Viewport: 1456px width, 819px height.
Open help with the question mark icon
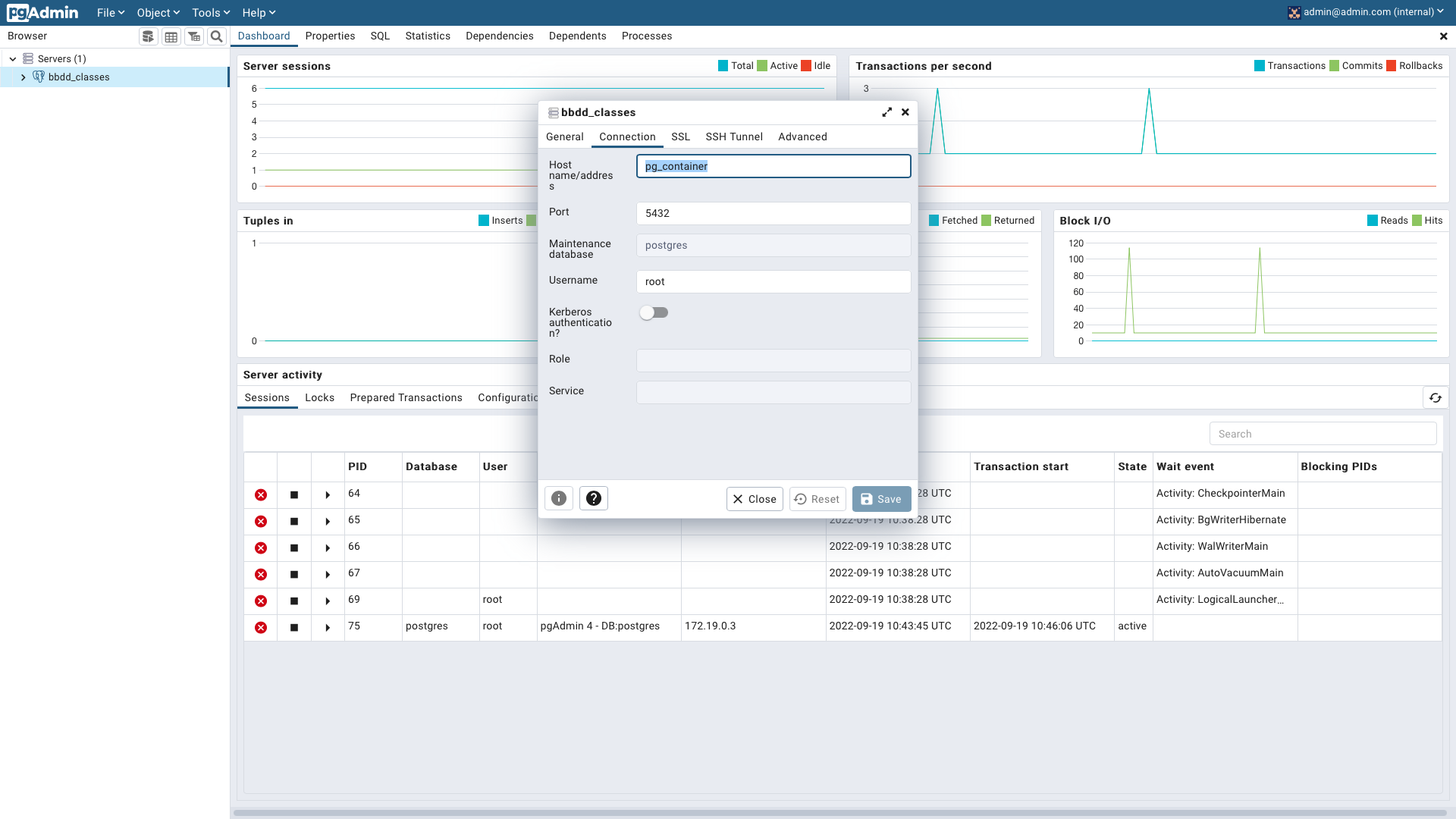[x=594, y=498]
